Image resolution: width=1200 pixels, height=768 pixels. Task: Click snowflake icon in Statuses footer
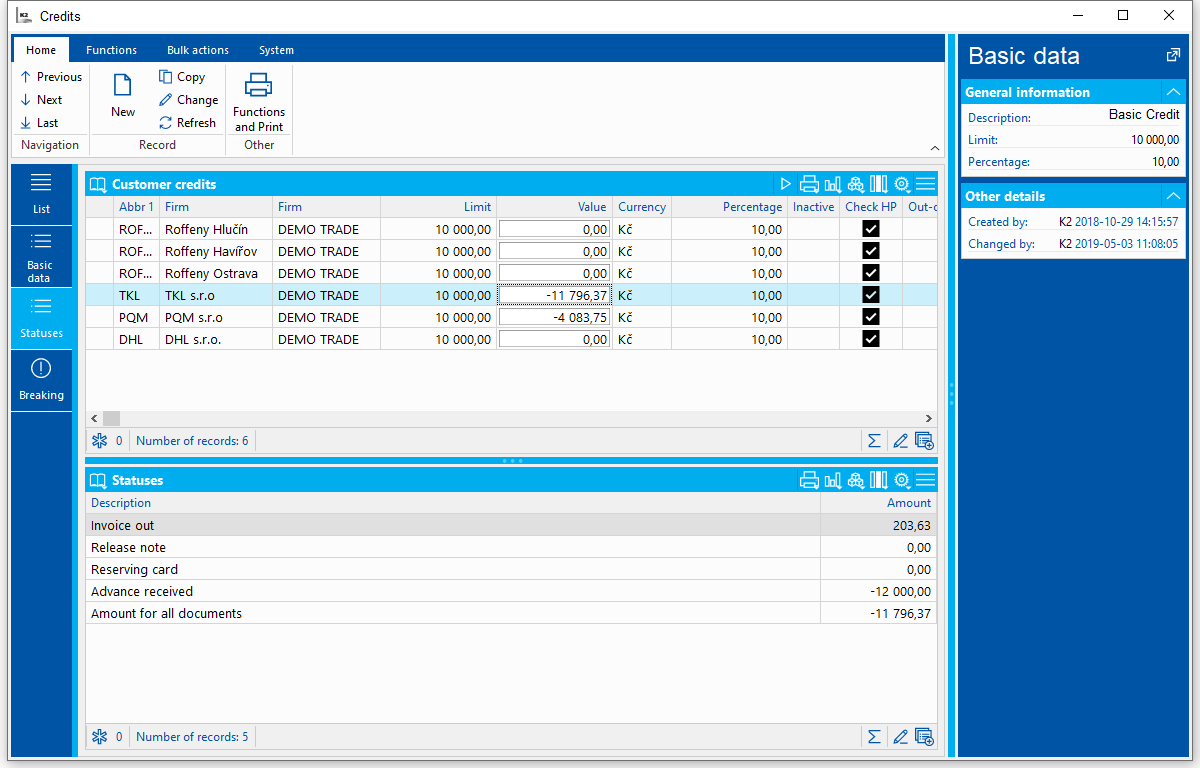coord(99,736)
